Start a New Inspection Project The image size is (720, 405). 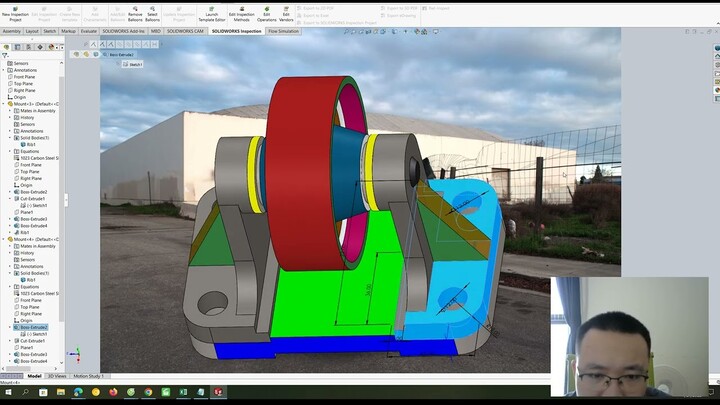click(x=15, y=14)
